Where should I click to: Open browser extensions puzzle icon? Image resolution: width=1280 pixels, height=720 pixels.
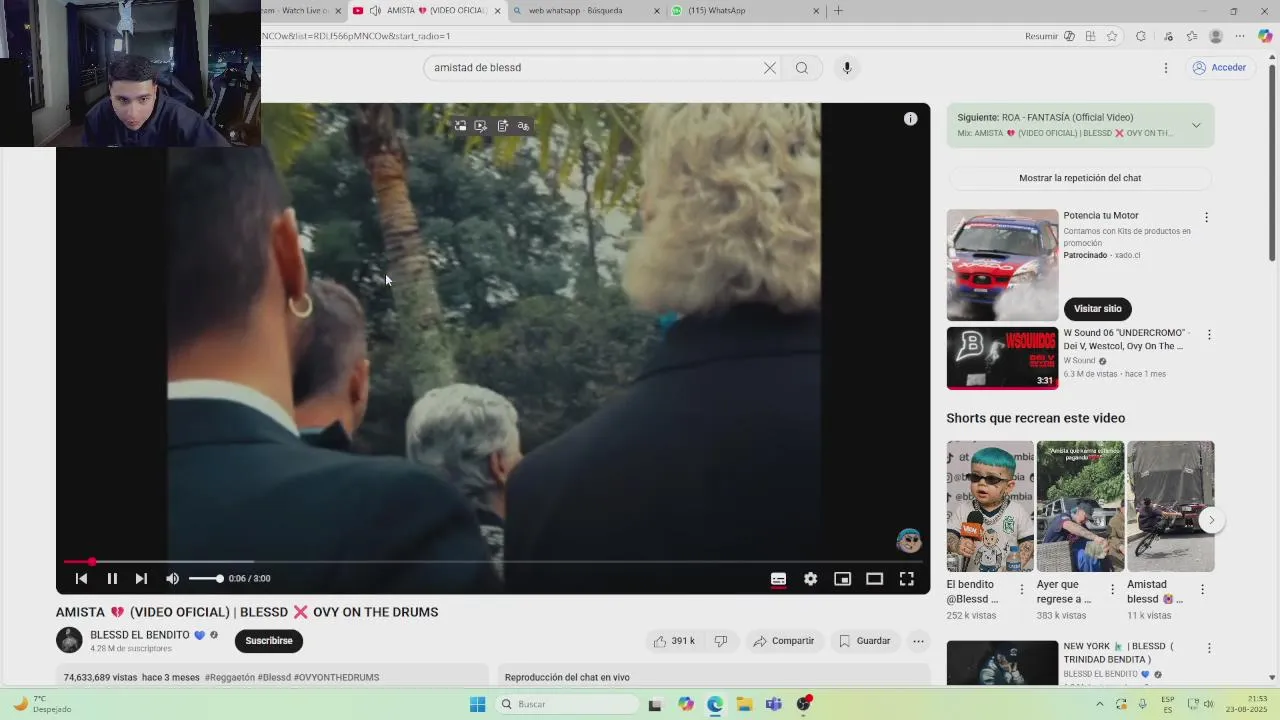point(1141,36)
